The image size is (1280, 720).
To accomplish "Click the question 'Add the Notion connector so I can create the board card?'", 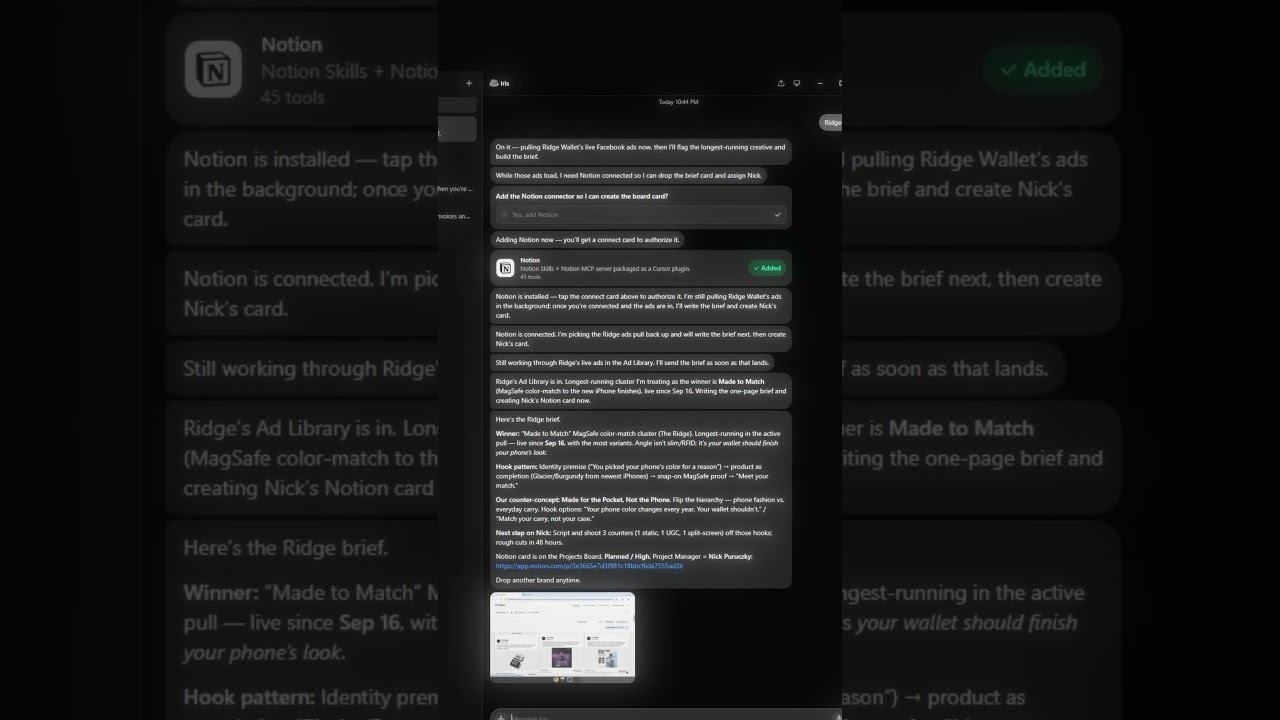I will click(582, 196).
